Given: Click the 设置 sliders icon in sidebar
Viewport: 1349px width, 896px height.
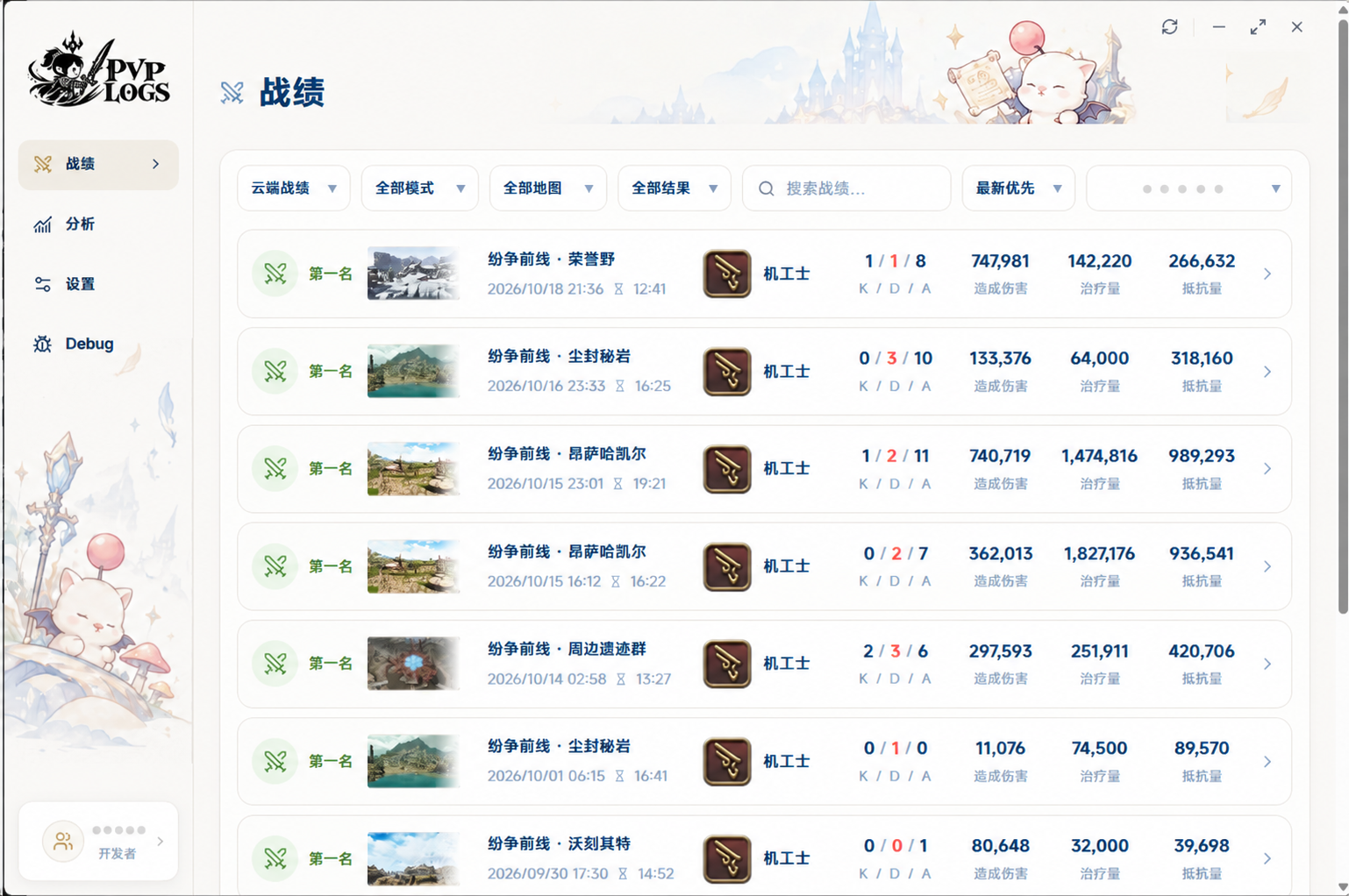Looking at the screenshot, I should (42, 284).
